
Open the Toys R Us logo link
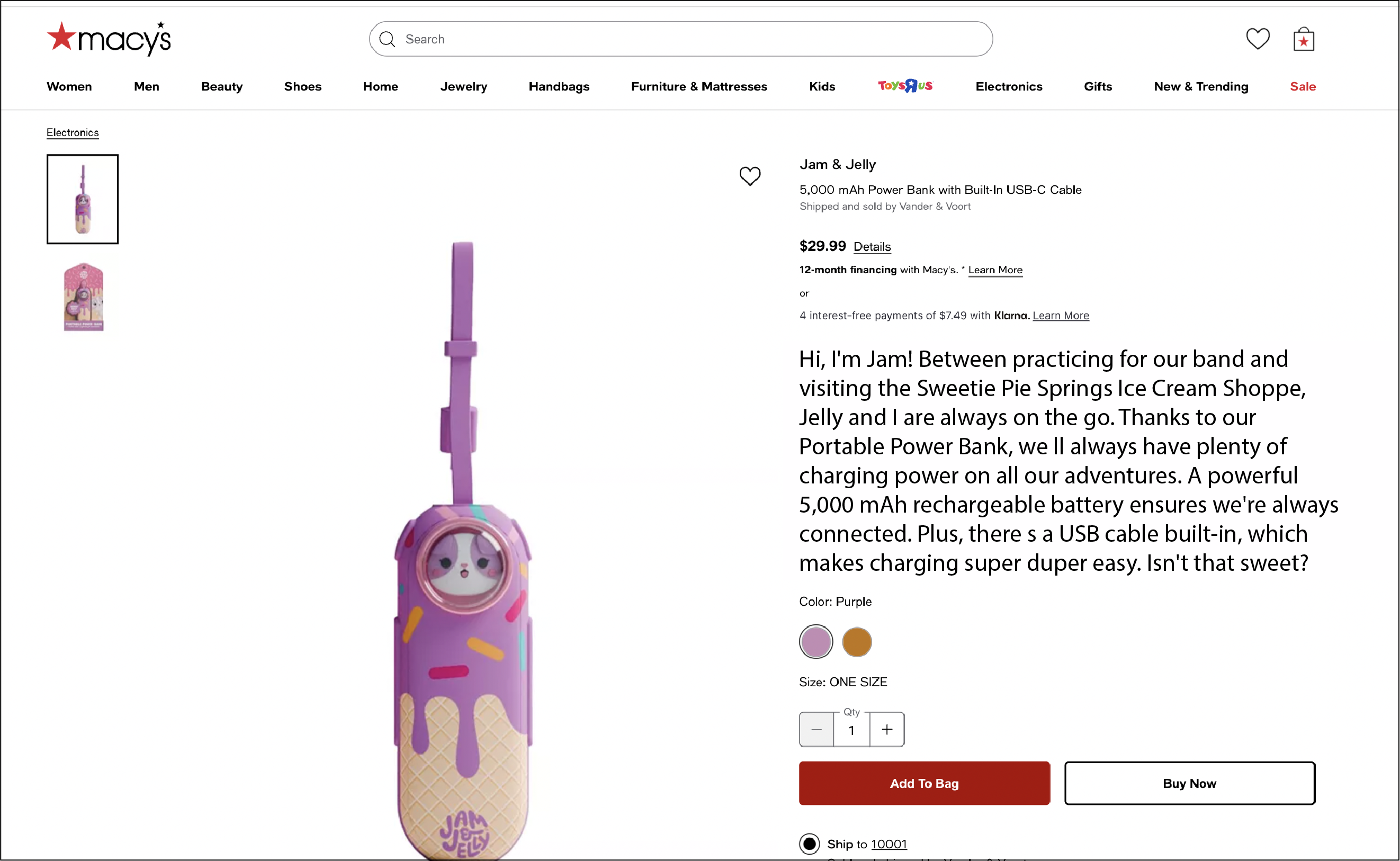point(905,86)
